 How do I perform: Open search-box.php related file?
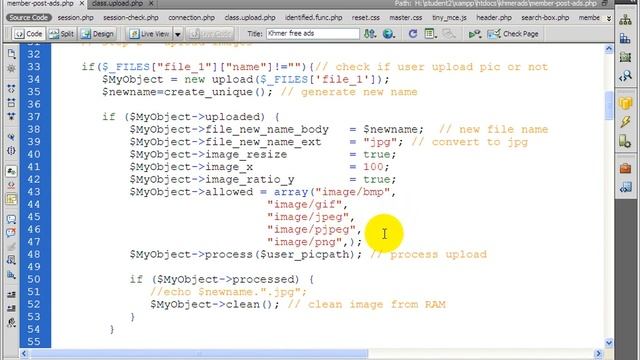[x=545, y=18]
